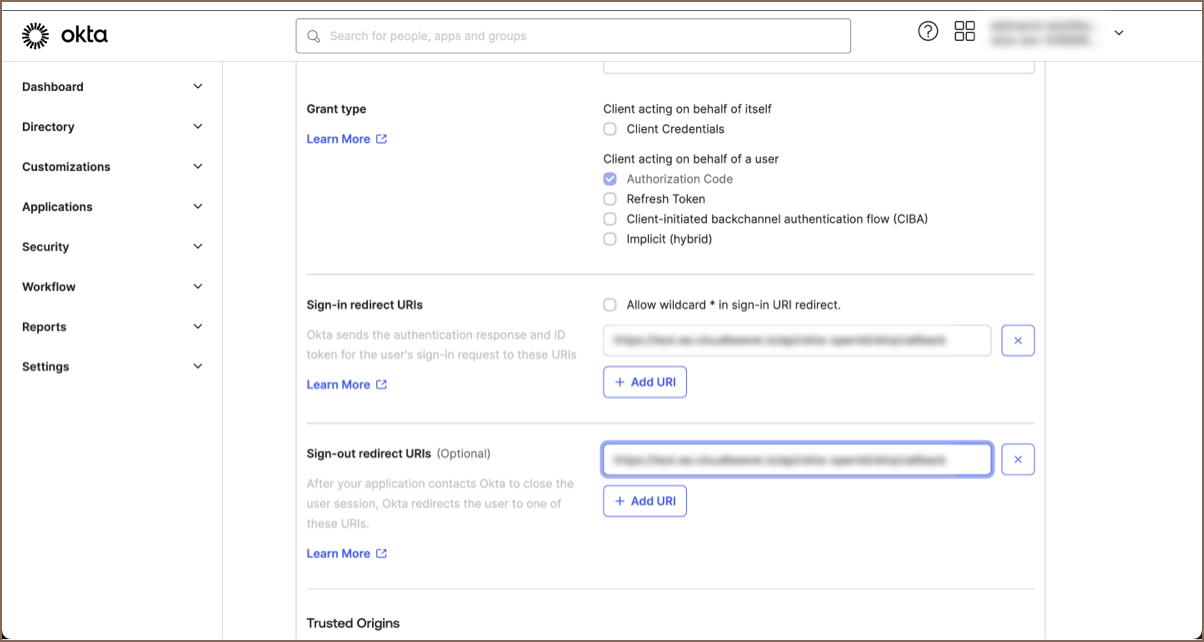Image resolution: width=1204 pixels, height=642 pixels.
Task: Select Security in the sidebar menu
Action: point(46,247)
